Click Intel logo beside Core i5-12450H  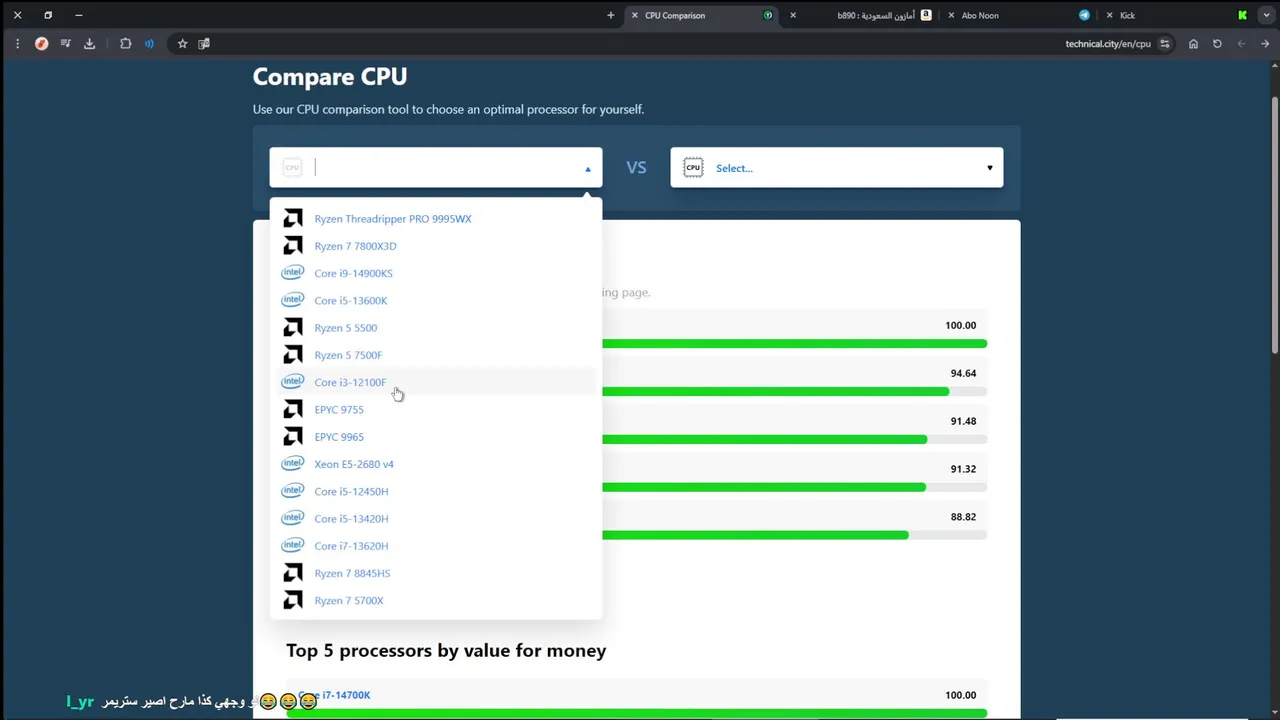coord(293,491)
